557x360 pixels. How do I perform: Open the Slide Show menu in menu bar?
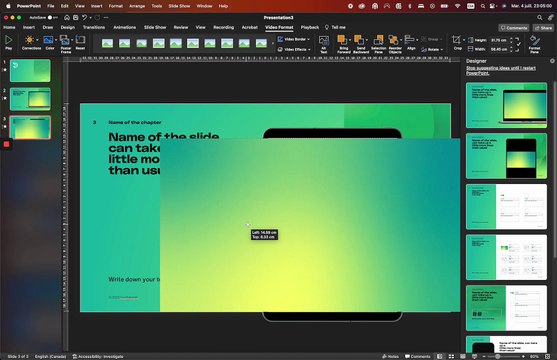pos(179,6)
